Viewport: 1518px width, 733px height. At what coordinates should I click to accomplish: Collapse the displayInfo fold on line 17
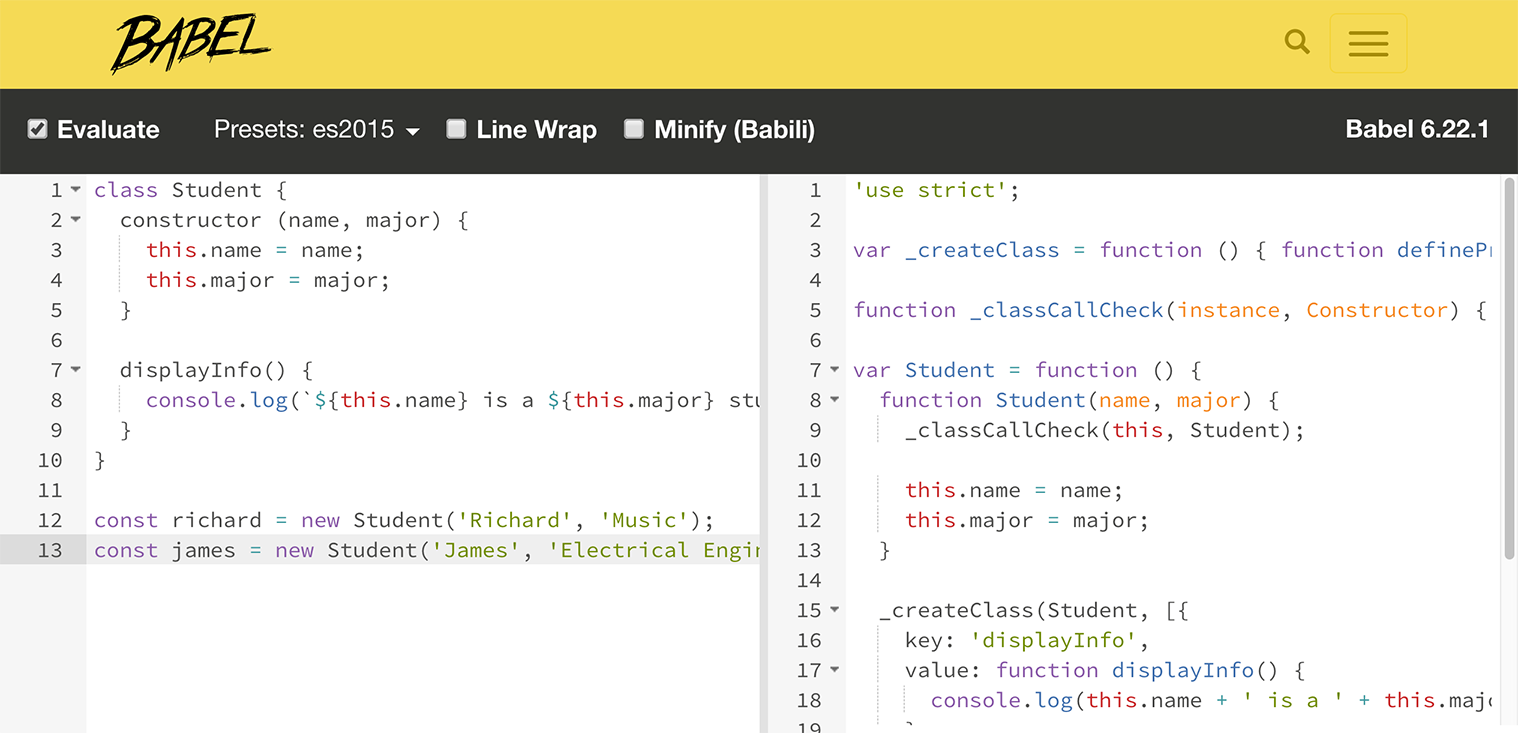tap(836, 670)
